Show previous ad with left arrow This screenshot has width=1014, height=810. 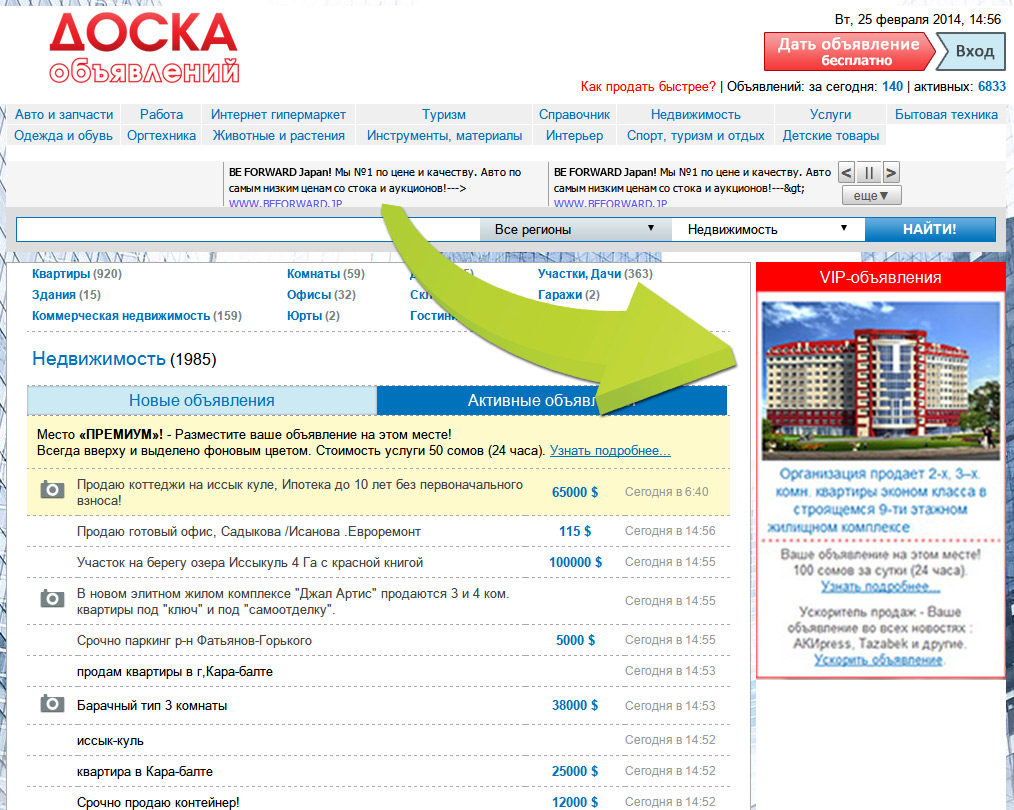(846, 172)
